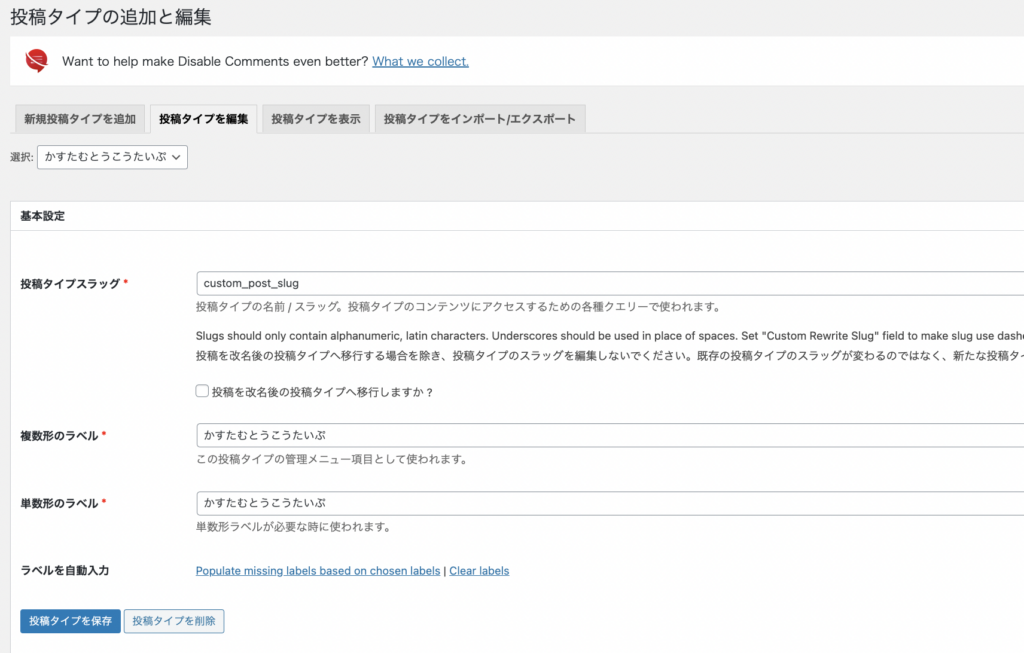Click the 投稿タイプスラッグ field label
Screen dimensions: 1024x653
click(70, 284)
